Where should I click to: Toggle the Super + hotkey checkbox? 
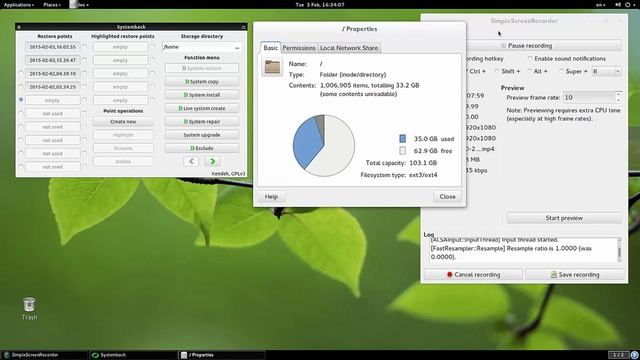coord(561,71)
